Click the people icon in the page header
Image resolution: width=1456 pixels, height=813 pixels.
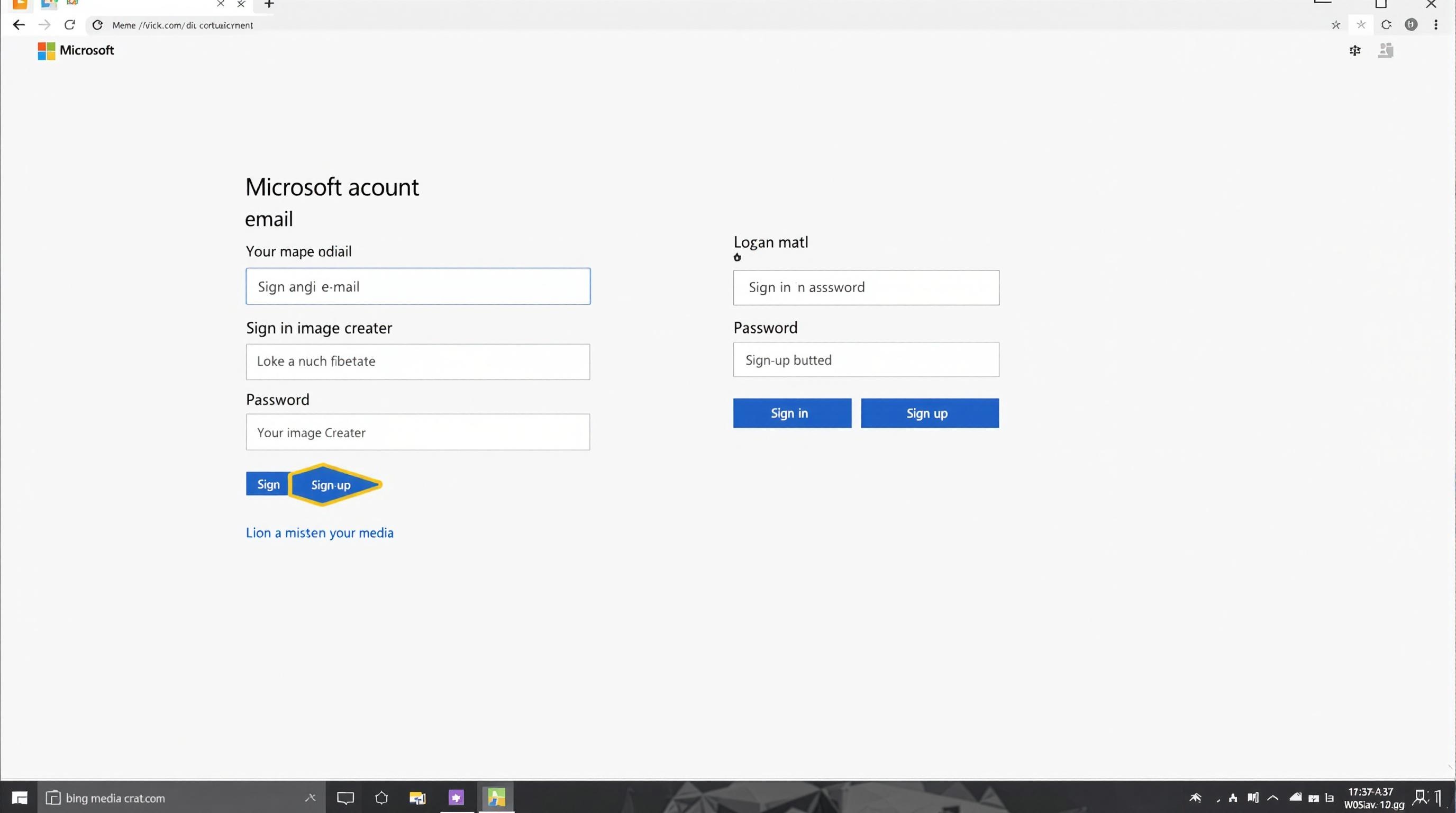[x=1385, y=50]
